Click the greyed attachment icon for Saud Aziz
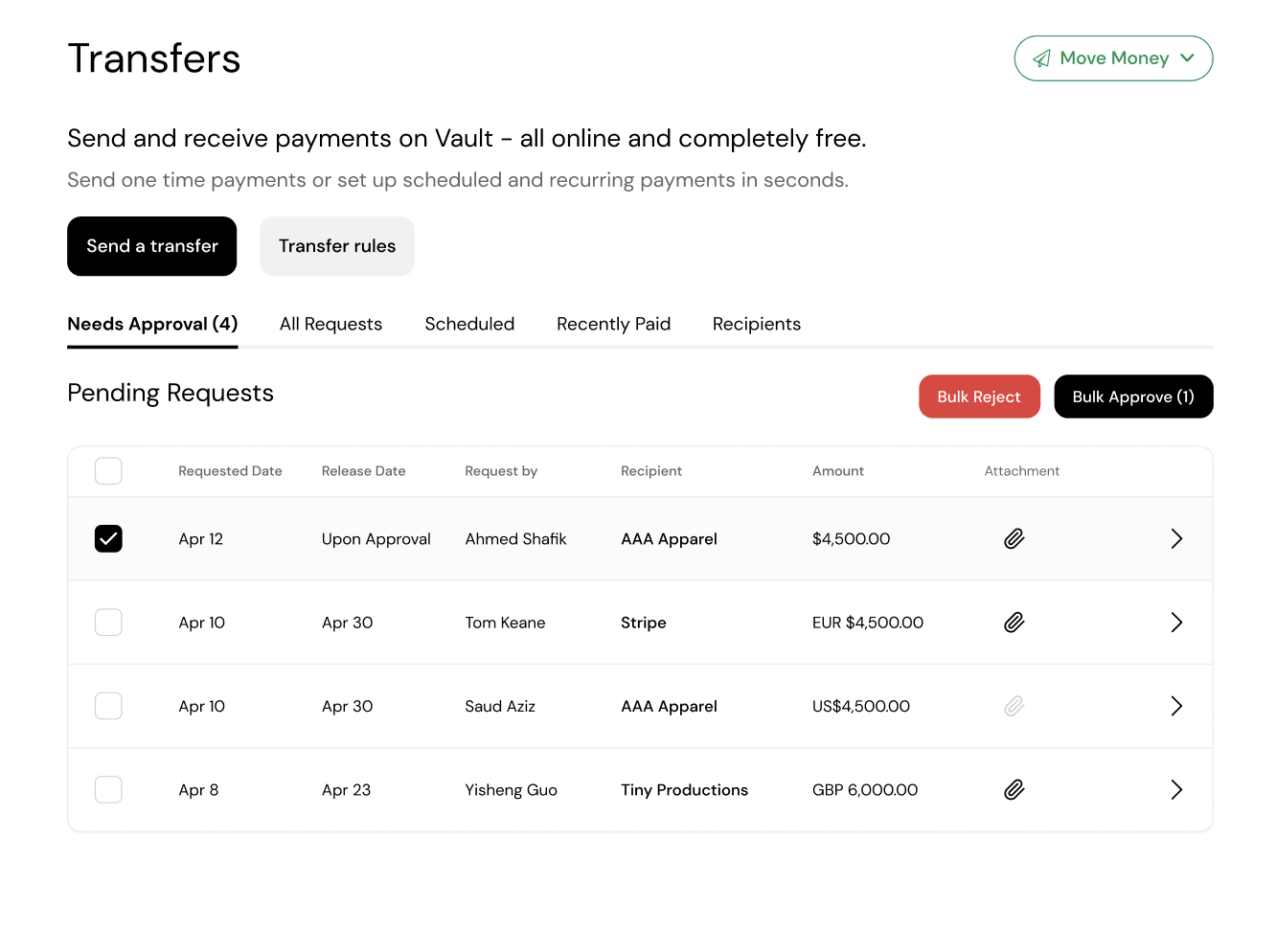The width and height of the screenshot is (1276, 952). click(x=1014, y=706)
